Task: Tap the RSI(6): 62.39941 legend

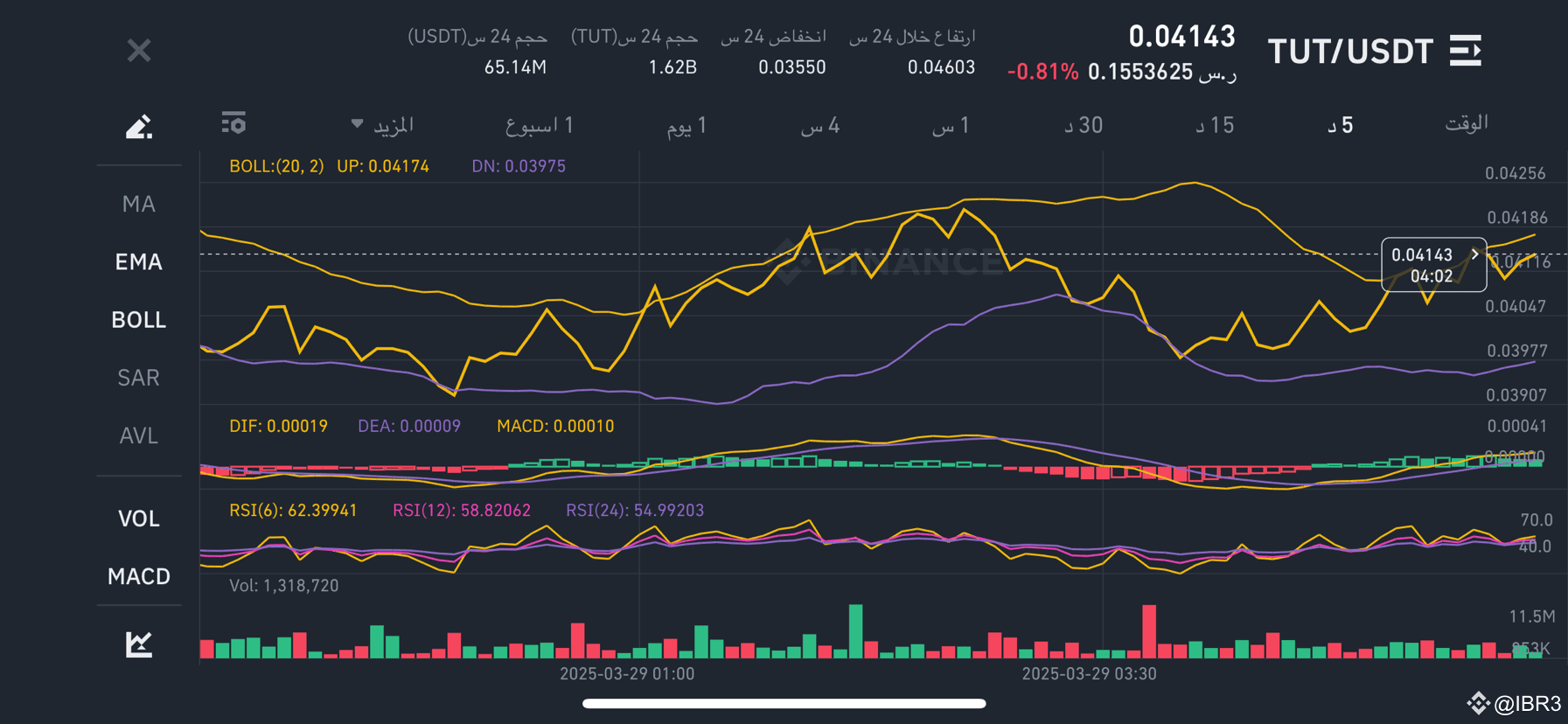Action: [x=293, y=510]
